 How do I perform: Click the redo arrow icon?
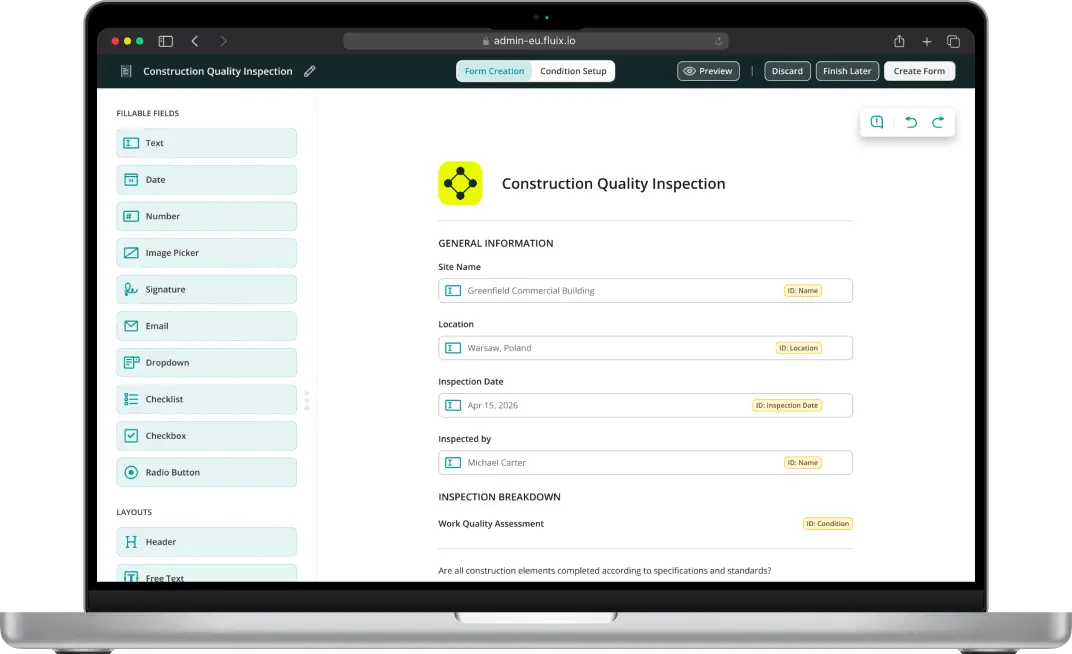tap(938, 122)
